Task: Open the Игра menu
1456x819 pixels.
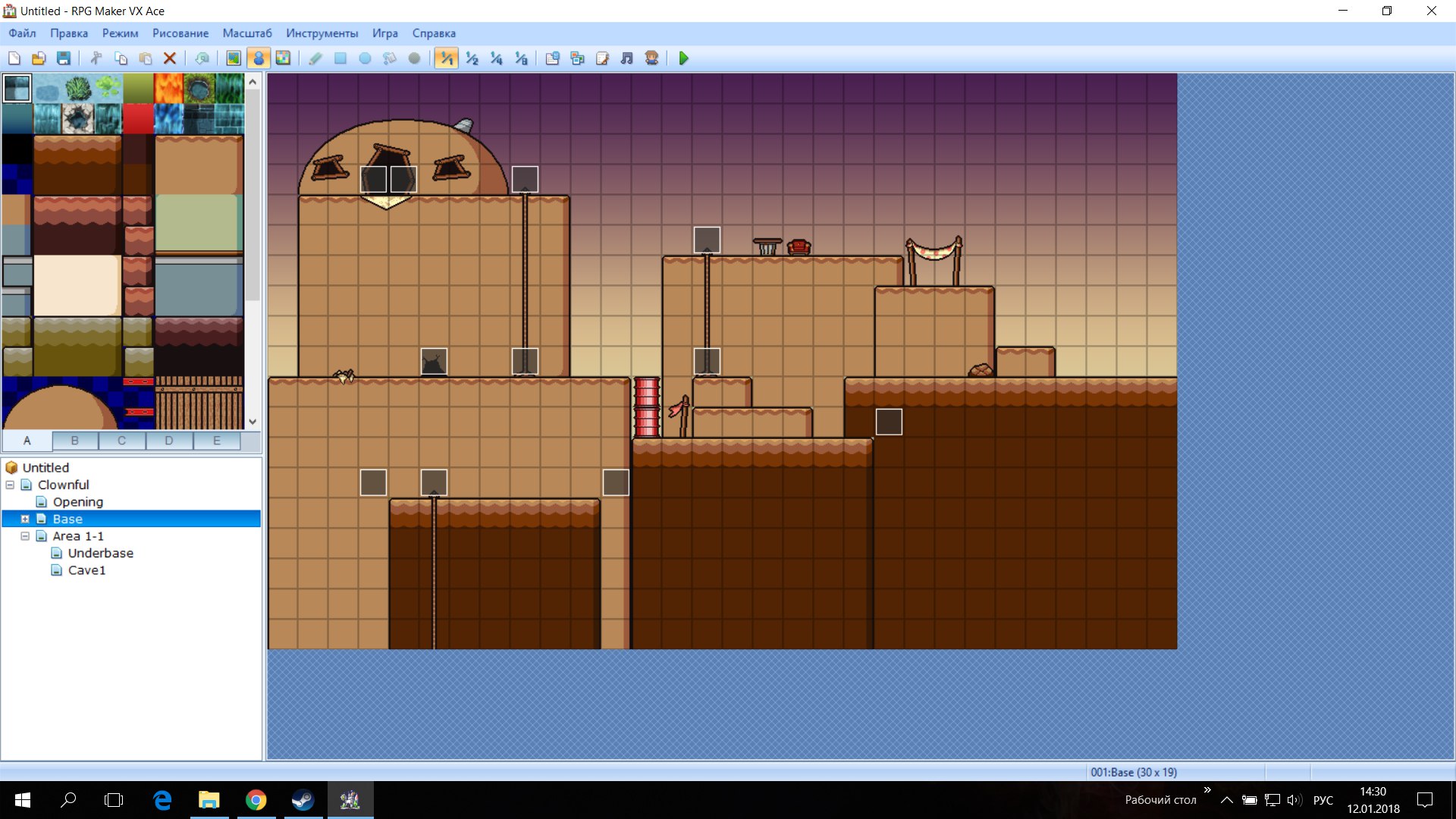Action: point(385,33)
